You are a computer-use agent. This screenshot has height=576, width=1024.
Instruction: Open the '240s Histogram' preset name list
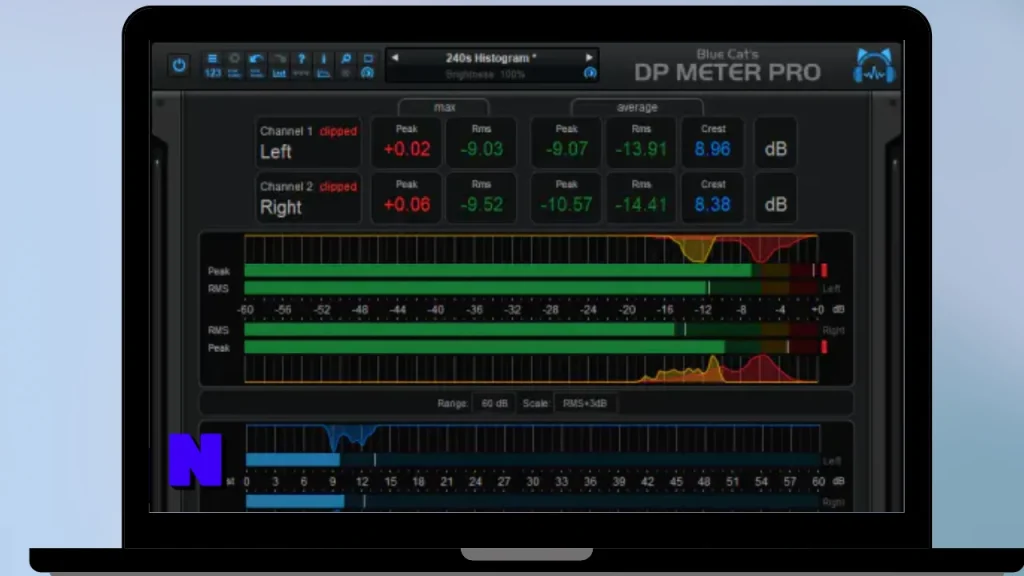coord(491,57)
